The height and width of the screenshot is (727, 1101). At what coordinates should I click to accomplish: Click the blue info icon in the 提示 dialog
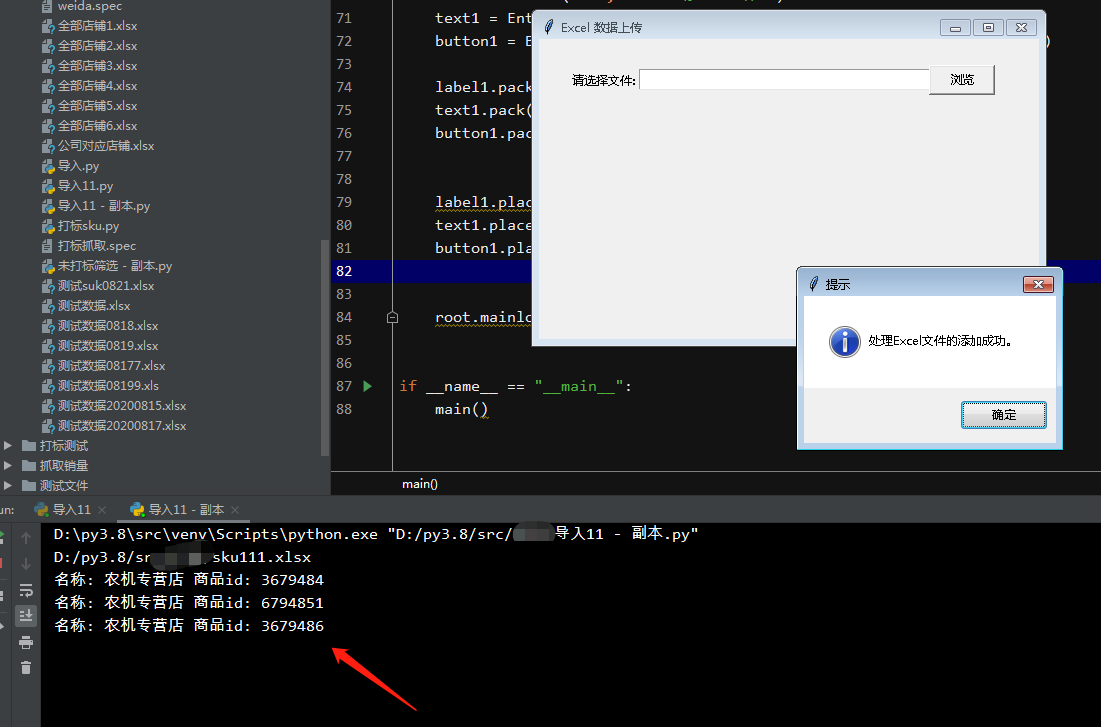pyautogui.click(x=844, y=342)
